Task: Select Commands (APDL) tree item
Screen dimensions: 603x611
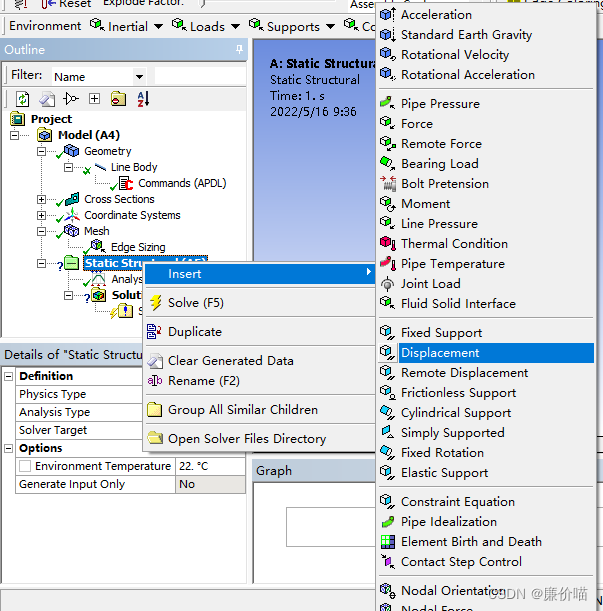Action: pos(182,183)
